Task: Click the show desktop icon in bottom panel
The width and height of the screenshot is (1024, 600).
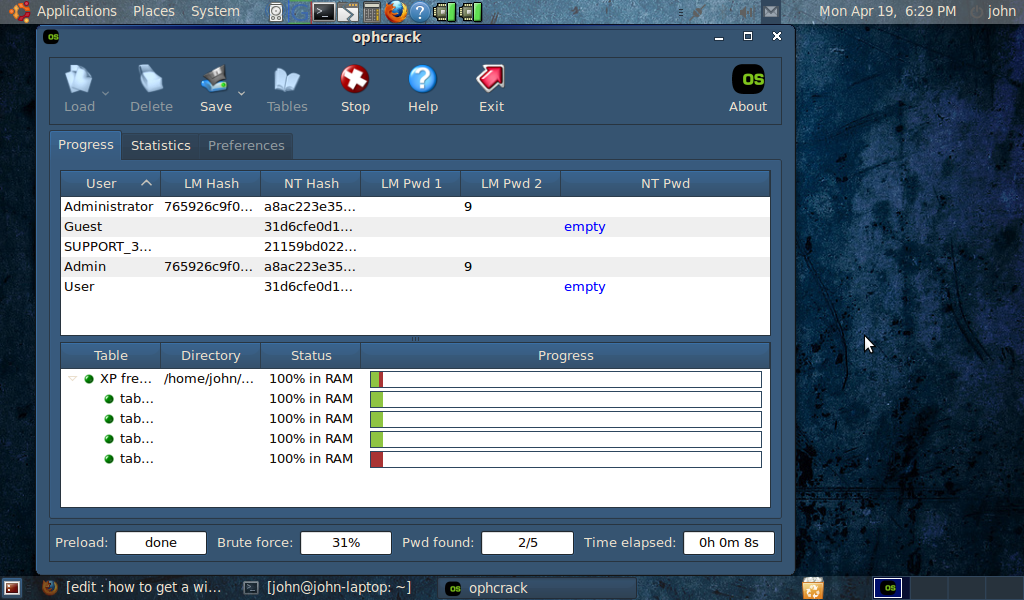Action: click(x=12, y=588)
